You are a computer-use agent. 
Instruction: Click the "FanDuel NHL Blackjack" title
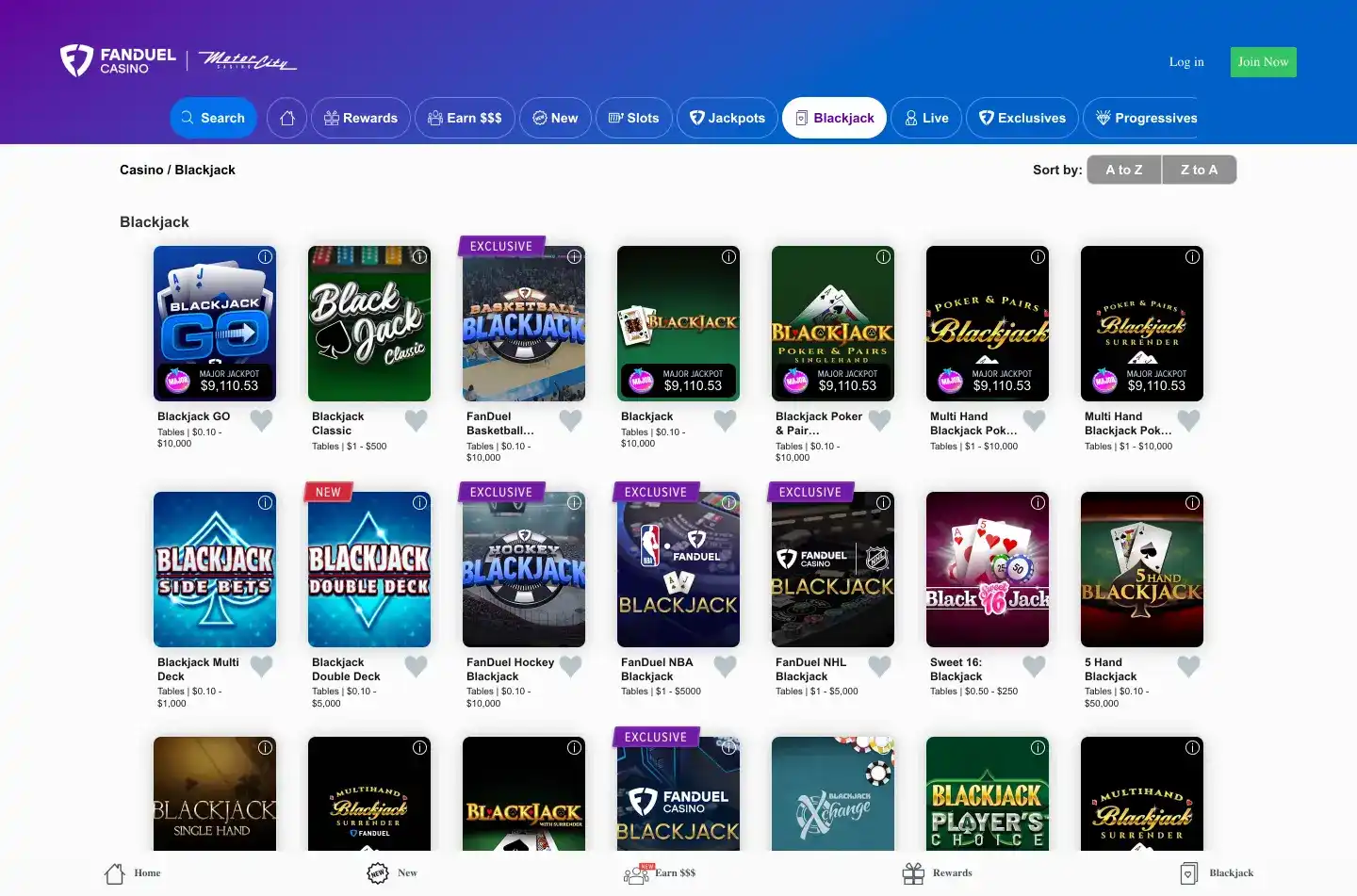click(x=810, y=670)
